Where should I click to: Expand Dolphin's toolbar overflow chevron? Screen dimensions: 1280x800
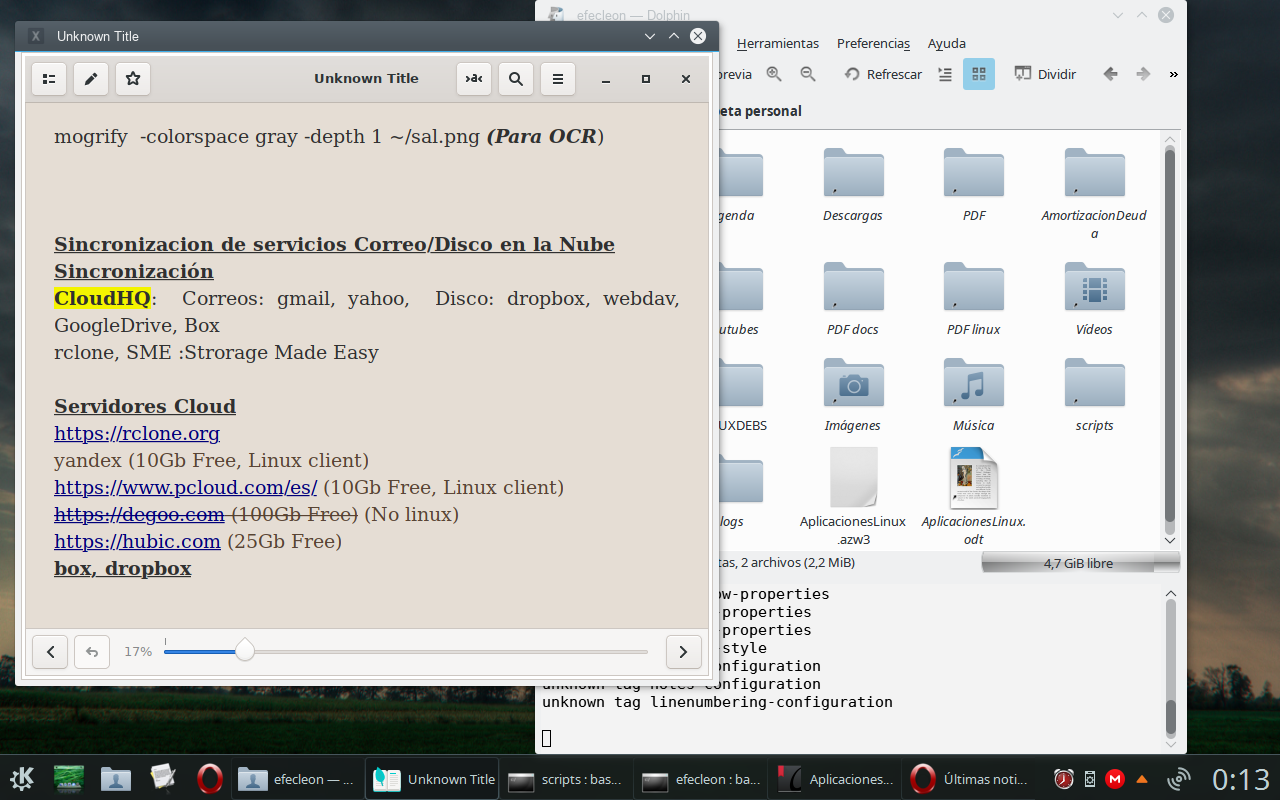point(1173,74)
